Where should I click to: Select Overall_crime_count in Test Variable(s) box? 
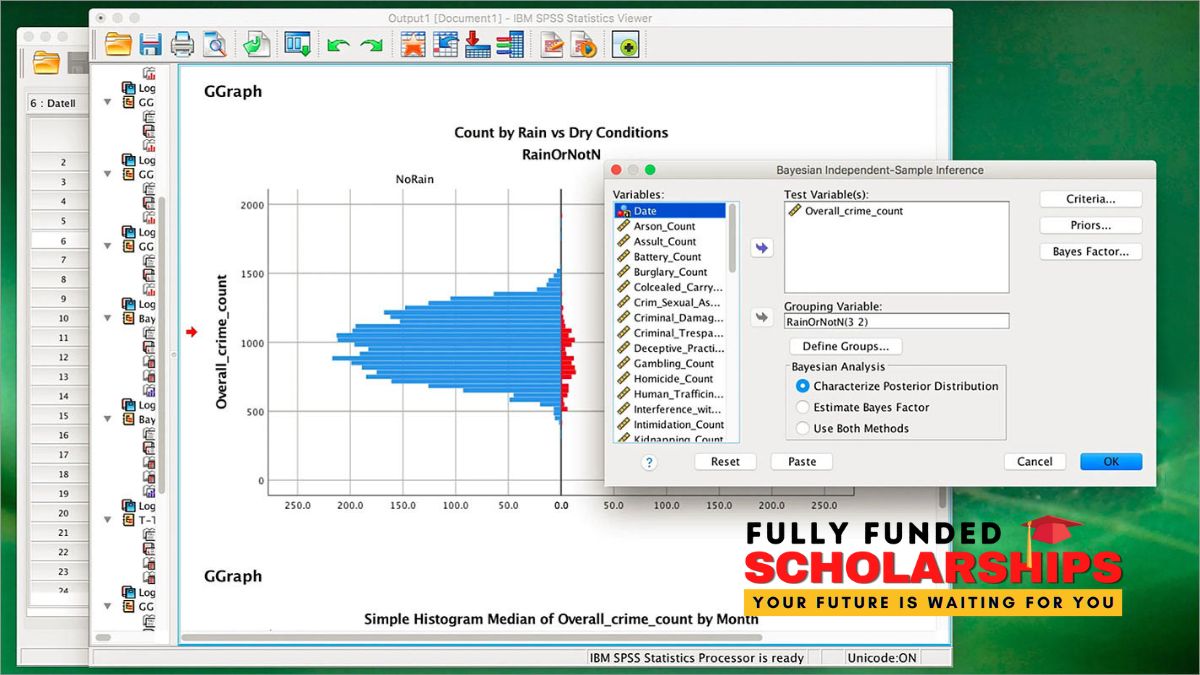tap(846, 211)
